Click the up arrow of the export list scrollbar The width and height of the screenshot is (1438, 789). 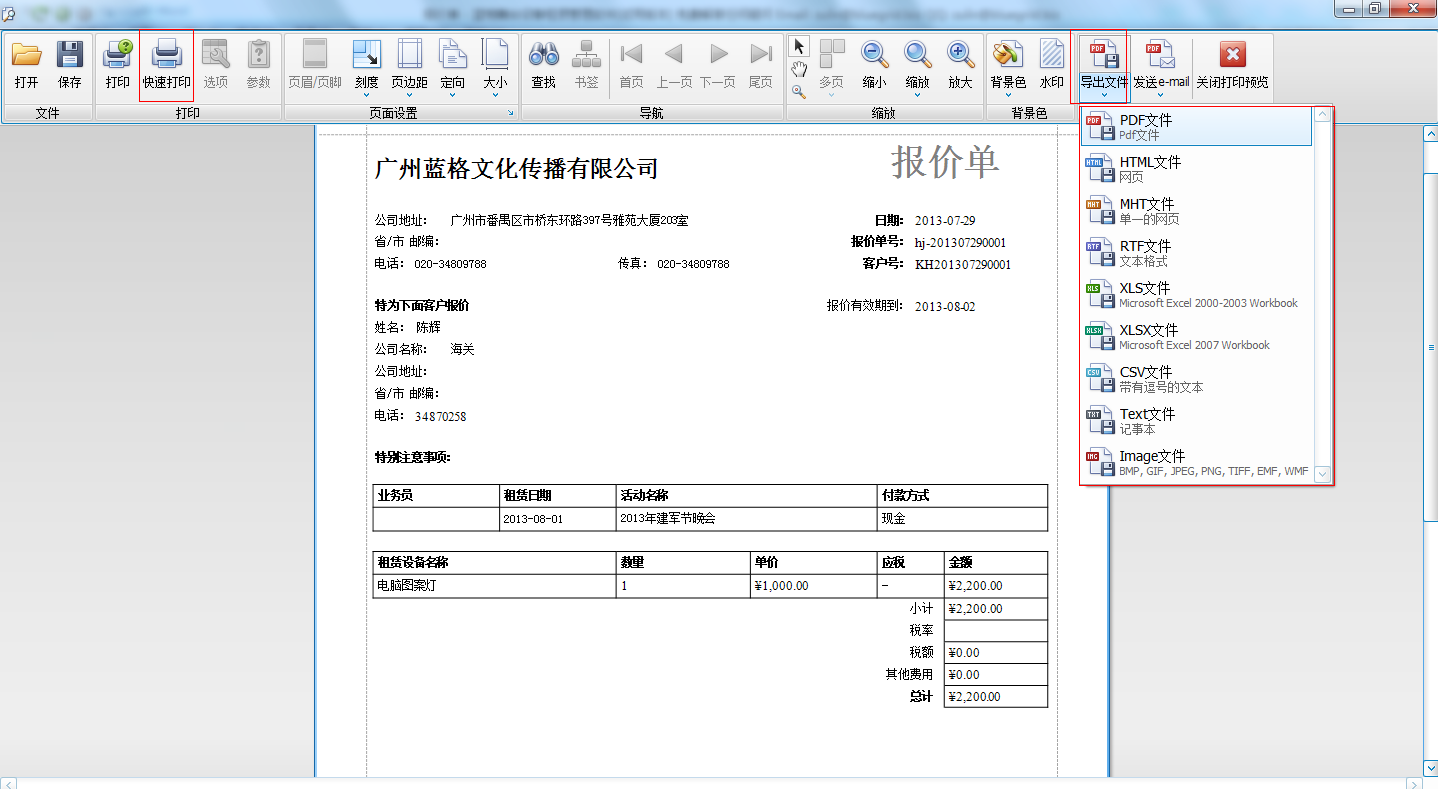coord(1323,115)
